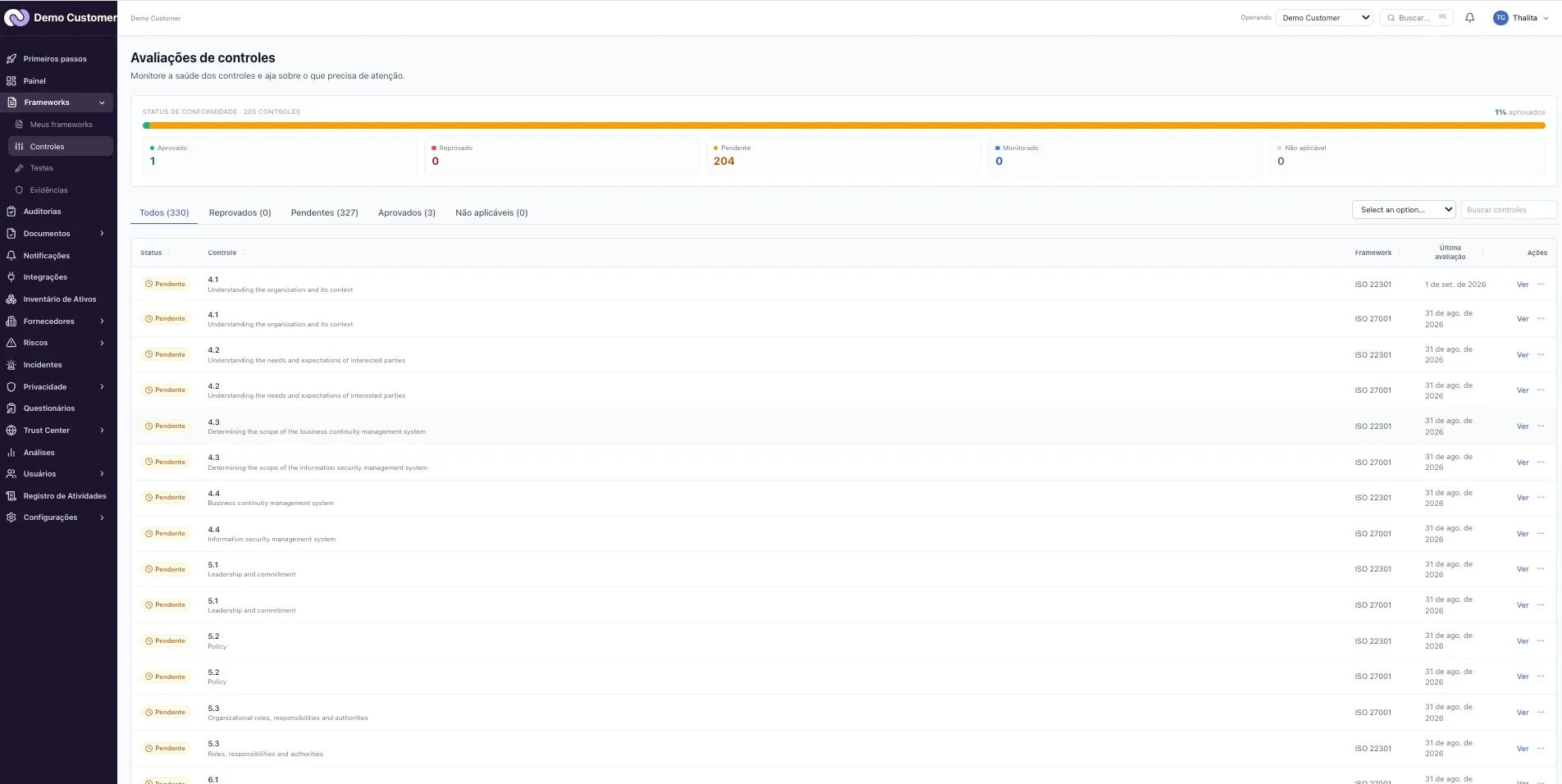The image size is (1562, 784).
Task: Click the Painel dashboard icon
Action: click(x=11, y=80)
